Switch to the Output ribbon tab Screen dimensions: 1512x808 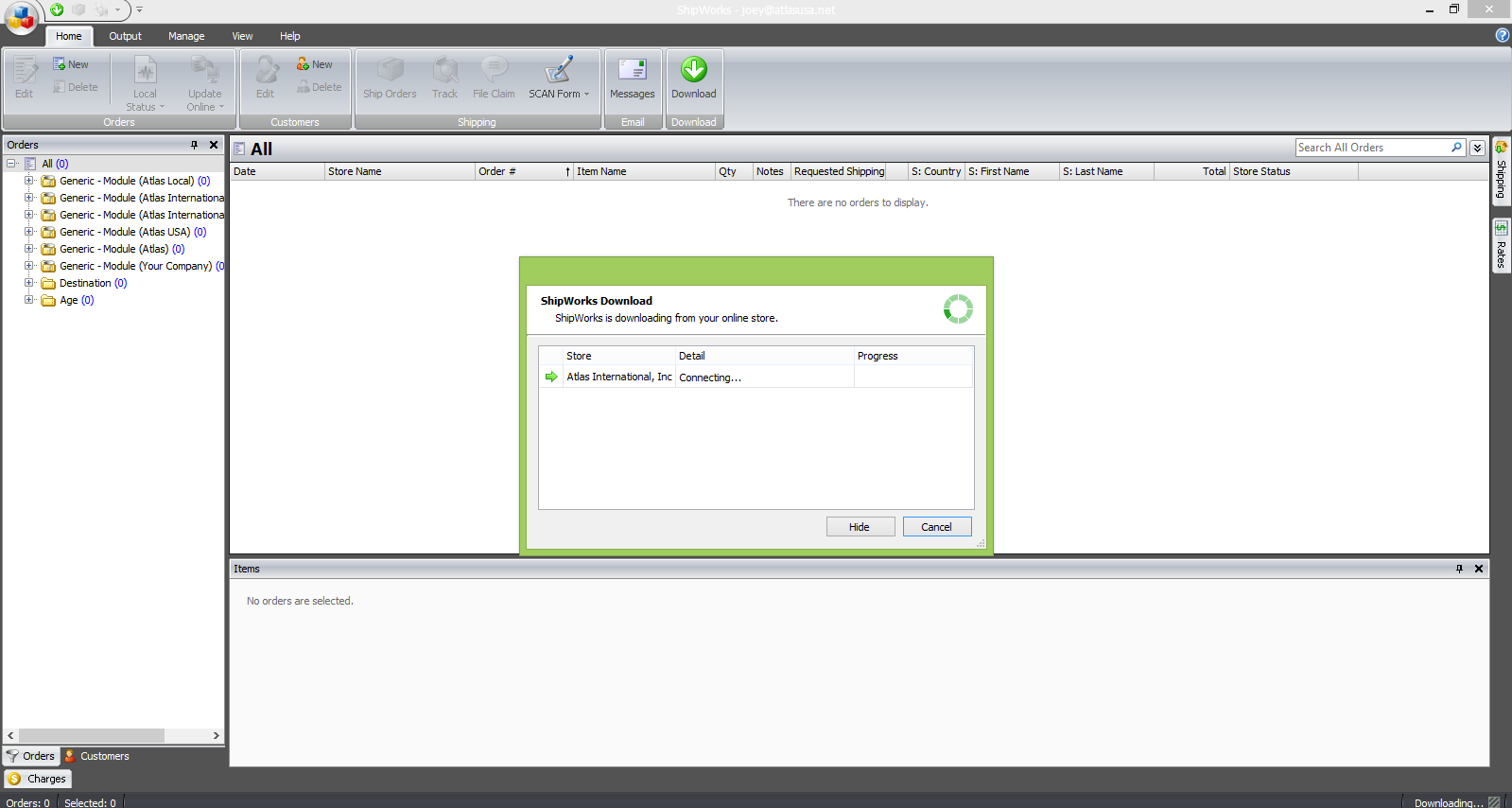[125, 36]
